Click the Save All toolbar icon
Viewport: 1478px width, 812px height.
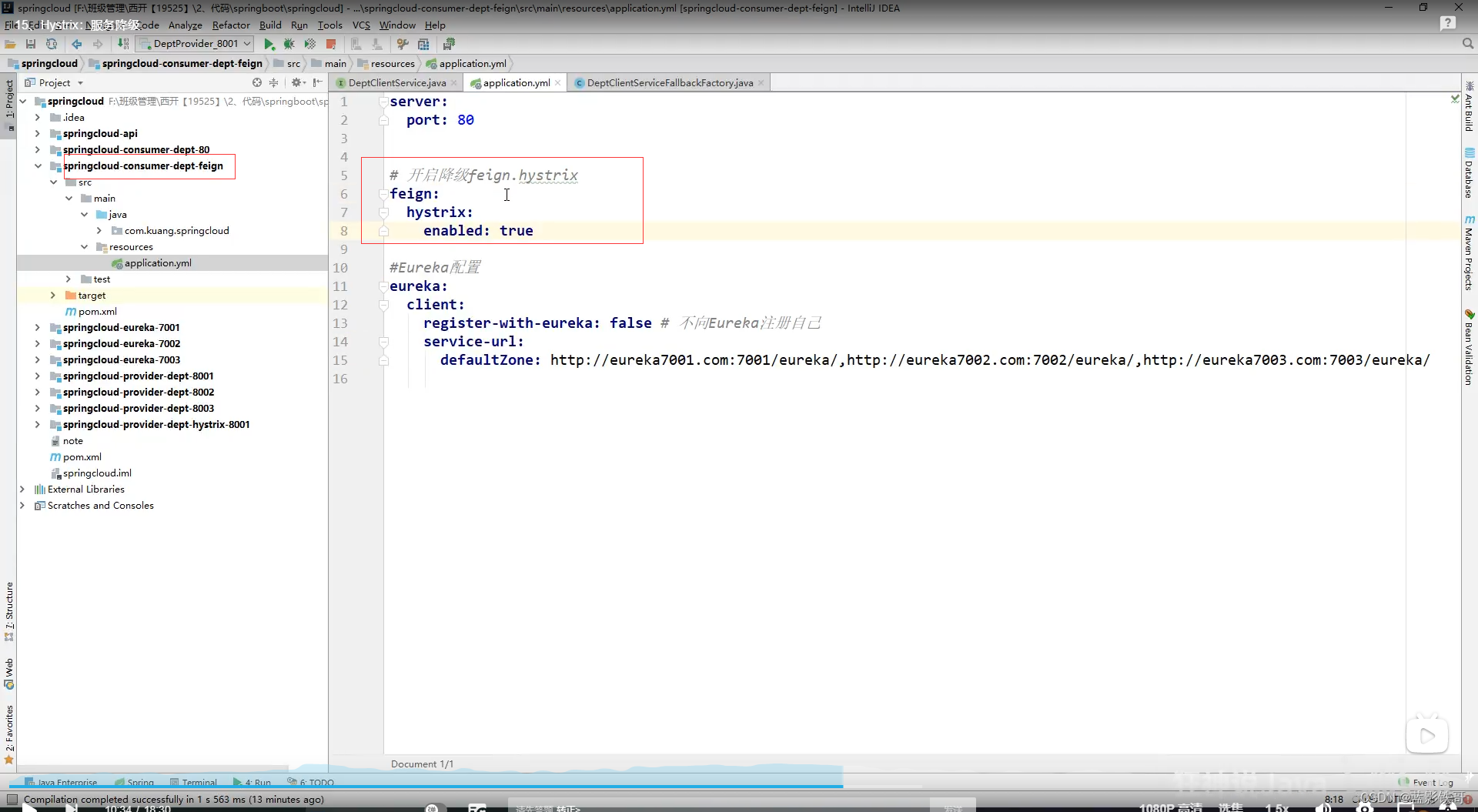click(x=31, y=44)
